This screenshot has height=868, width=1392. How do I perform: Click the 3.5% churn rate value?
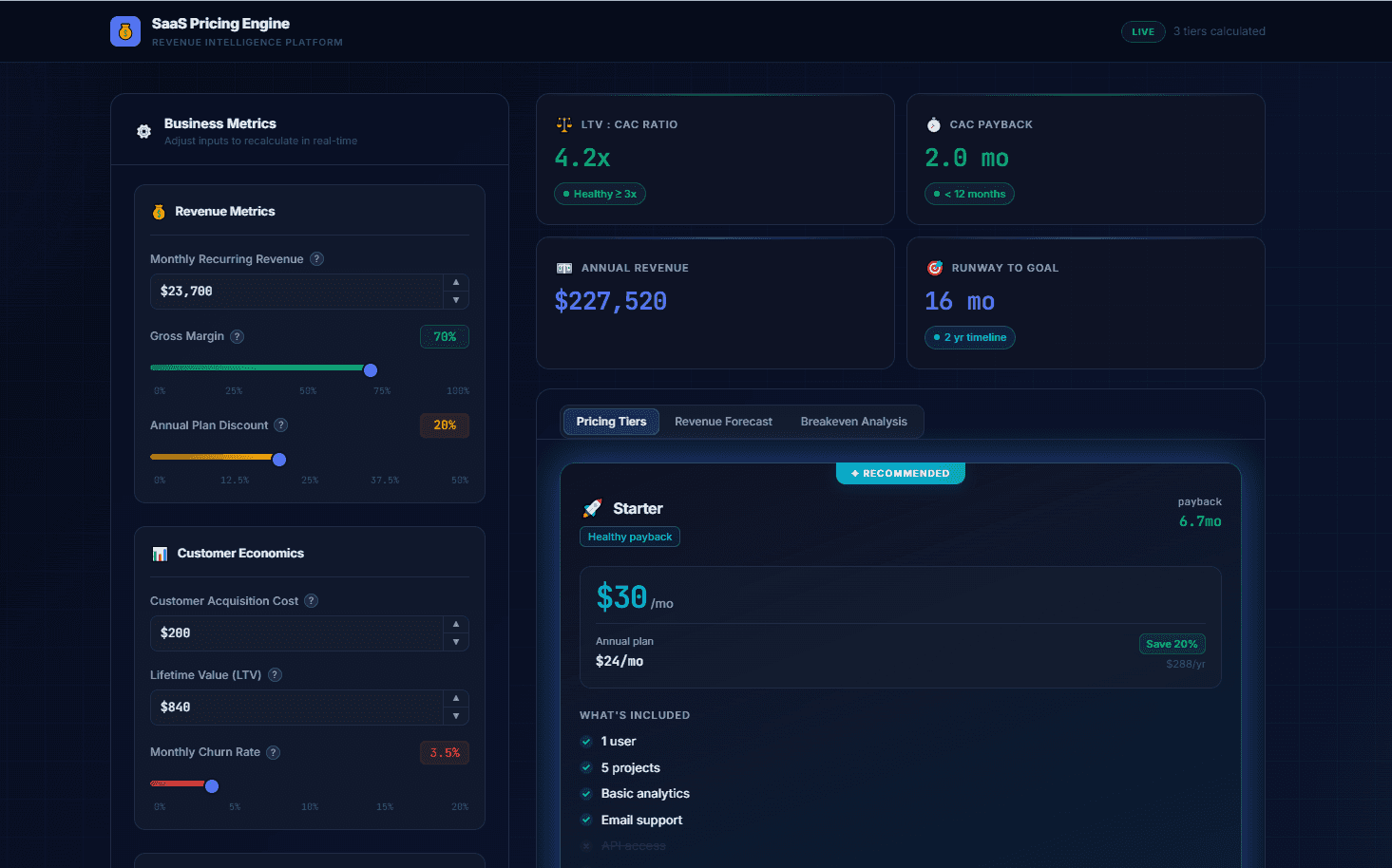[x=445, y=753]
